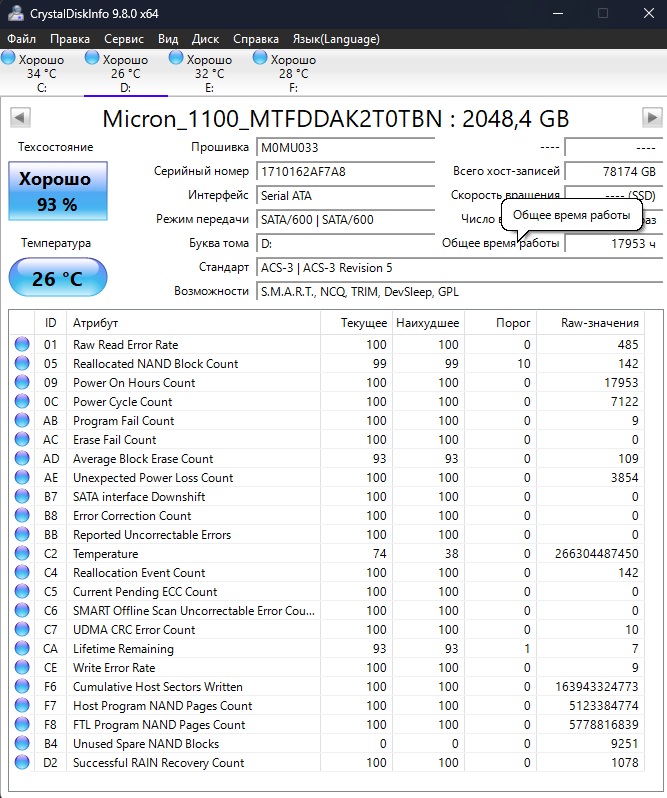Click status icon of Erase Fail Count
The height and width of the screenshot is (798, 667).
(x=22, y=439)
